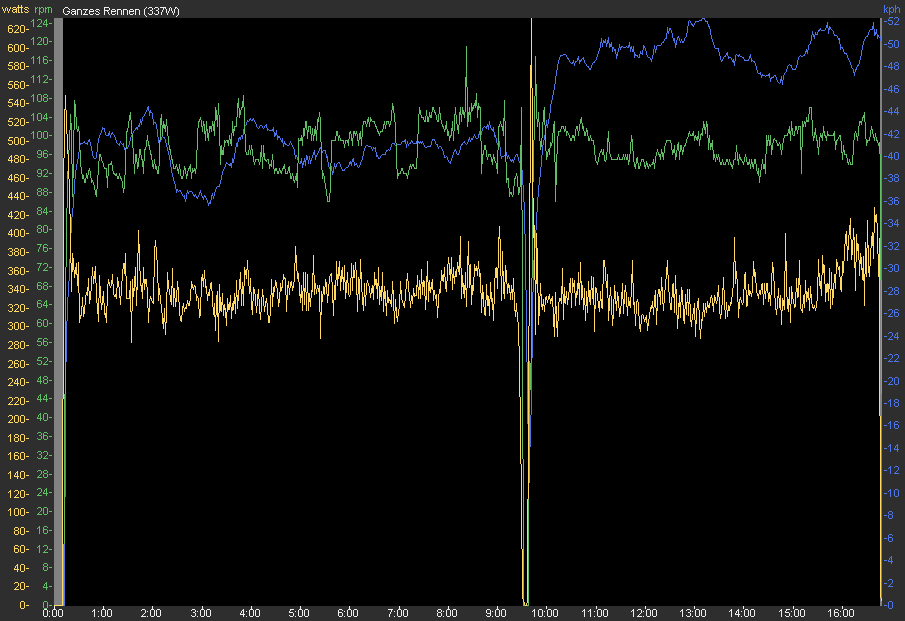
Task: Jump to the 1:00 time axis marker
Action: pos(102,613)
